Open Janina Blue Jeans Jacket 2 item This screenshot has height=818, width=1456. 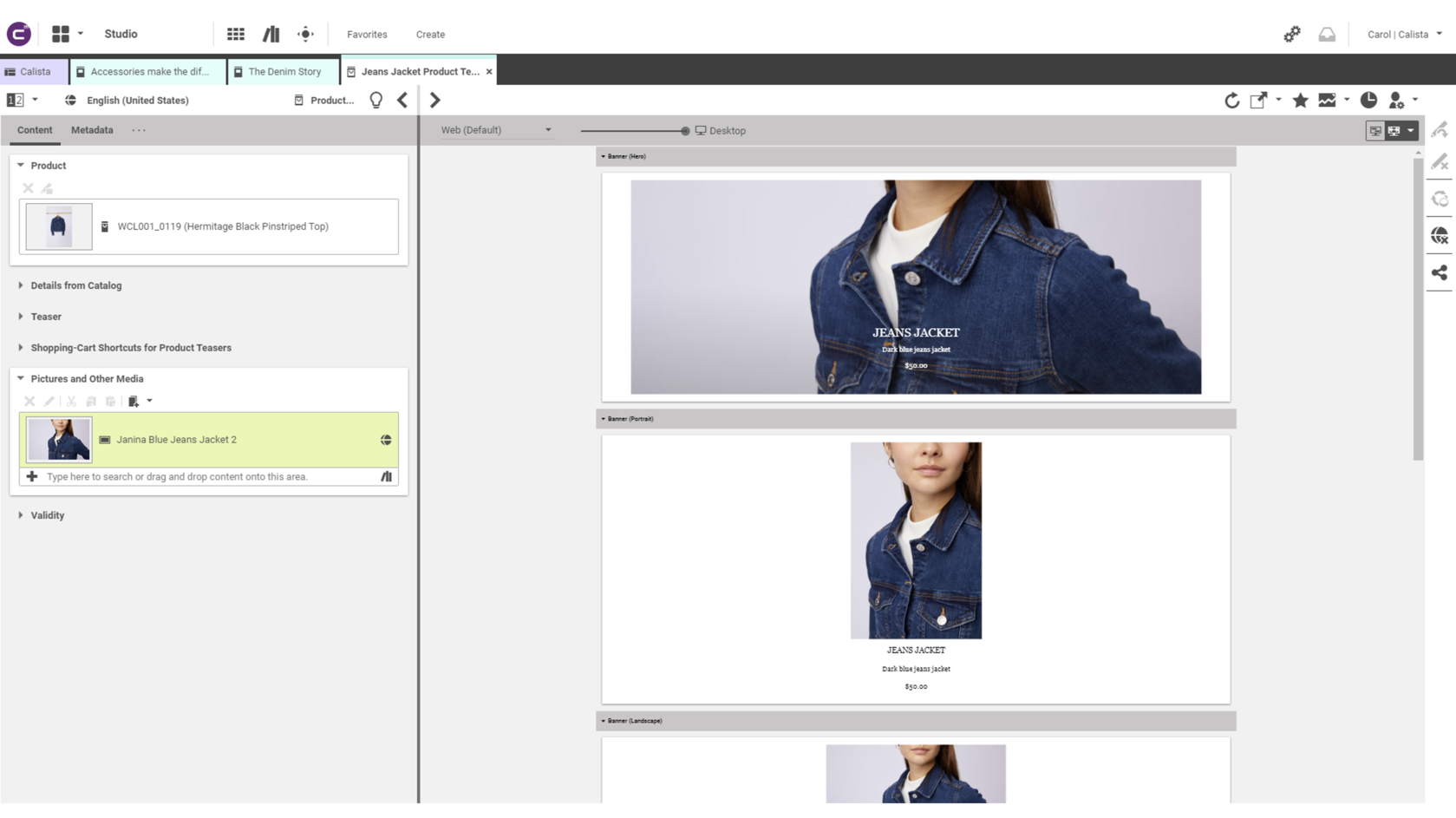209,440
